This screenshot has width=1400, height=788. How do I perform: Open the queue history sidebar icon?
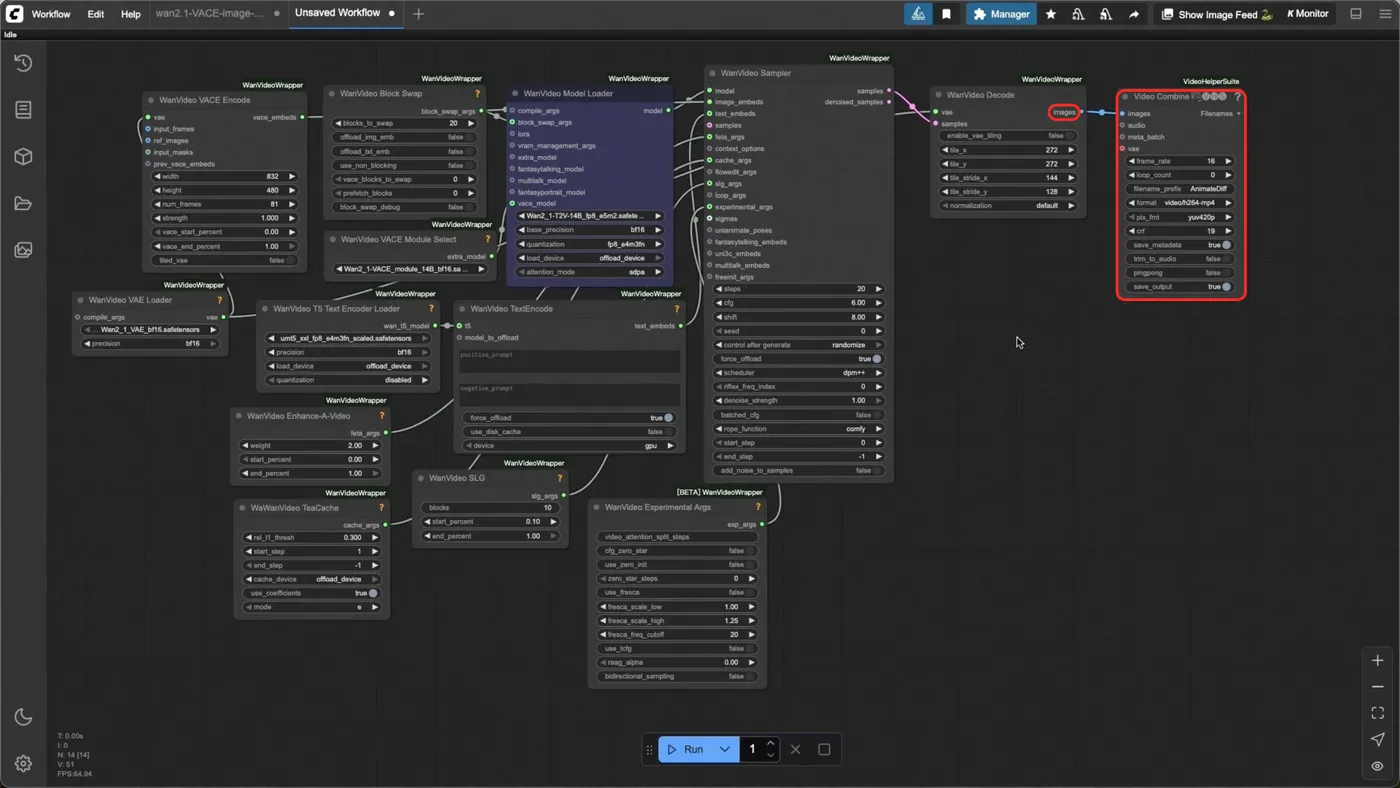click(23, 63)
